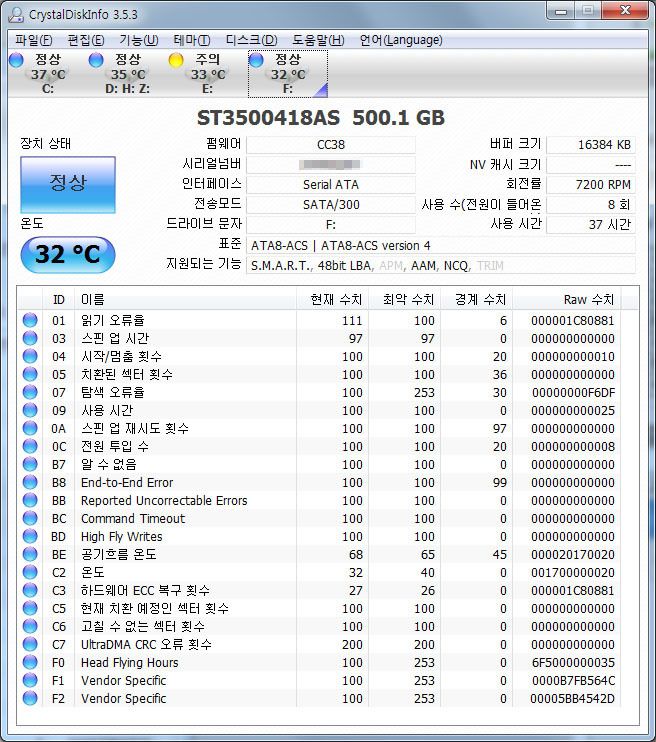Select the D: H: Z: disk status orb
The height and width of the screenshot is (742, 656).
click(96, 60)
